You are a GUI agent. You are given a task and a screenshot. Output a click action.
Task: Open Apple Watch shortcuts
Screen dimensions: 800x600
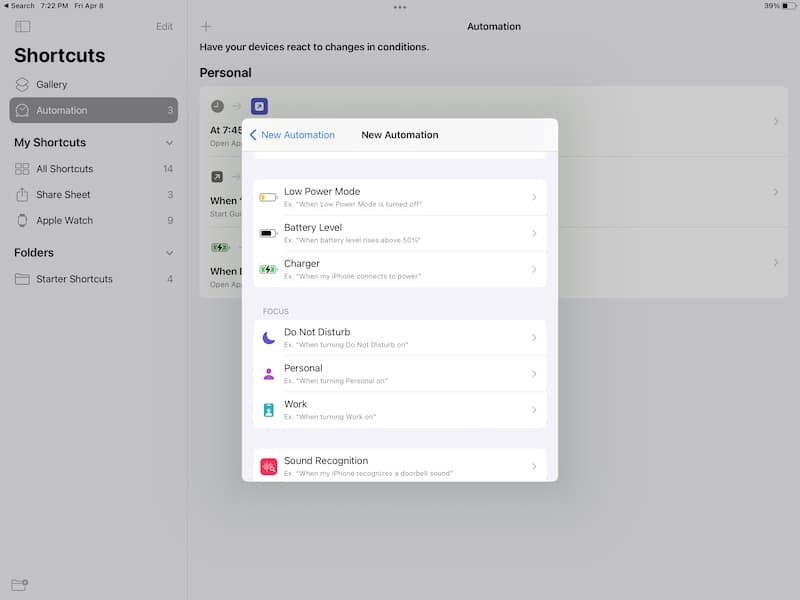pos(93,220)
